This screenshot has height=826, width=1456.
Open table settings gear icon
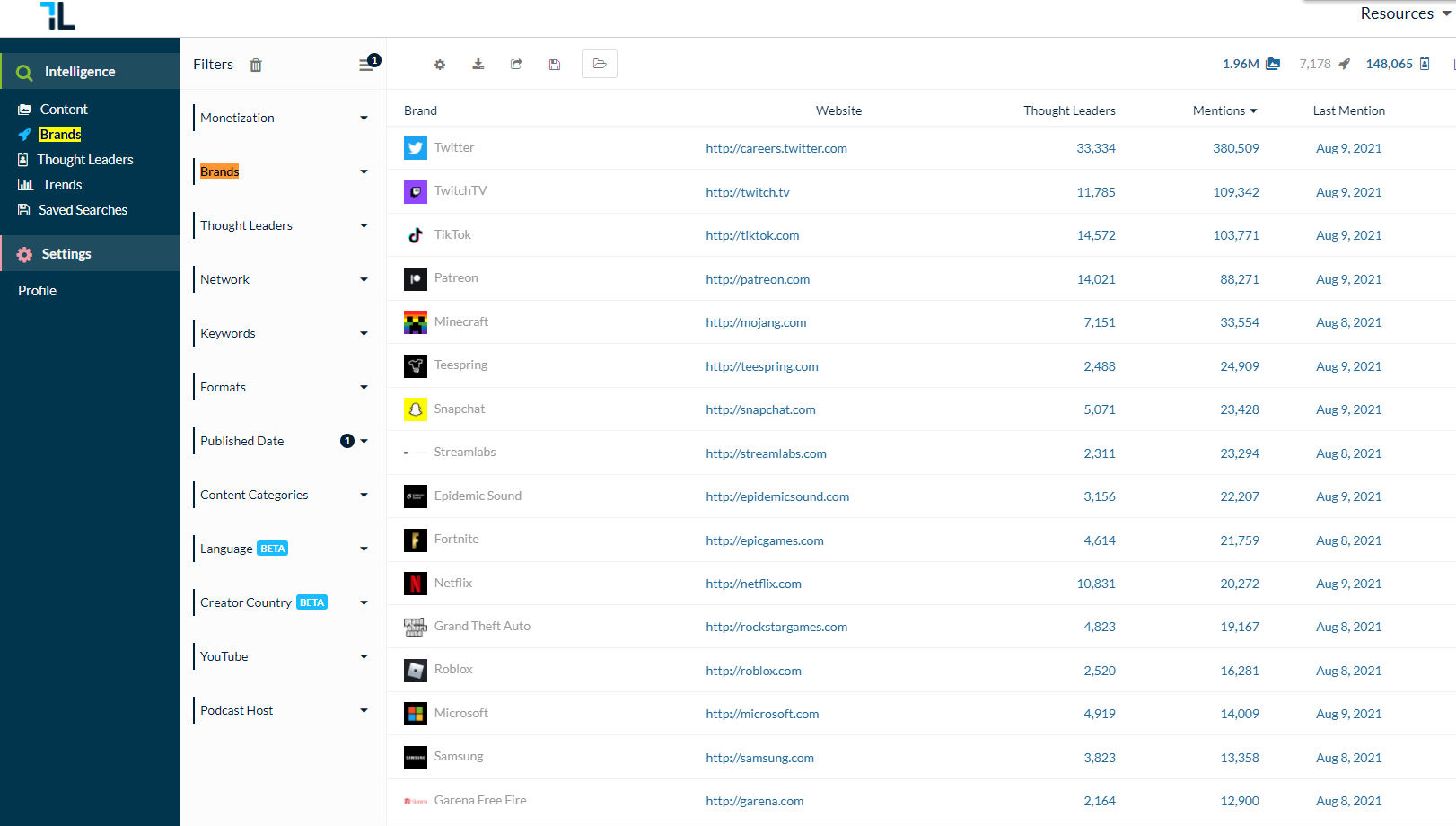point(440,65)
